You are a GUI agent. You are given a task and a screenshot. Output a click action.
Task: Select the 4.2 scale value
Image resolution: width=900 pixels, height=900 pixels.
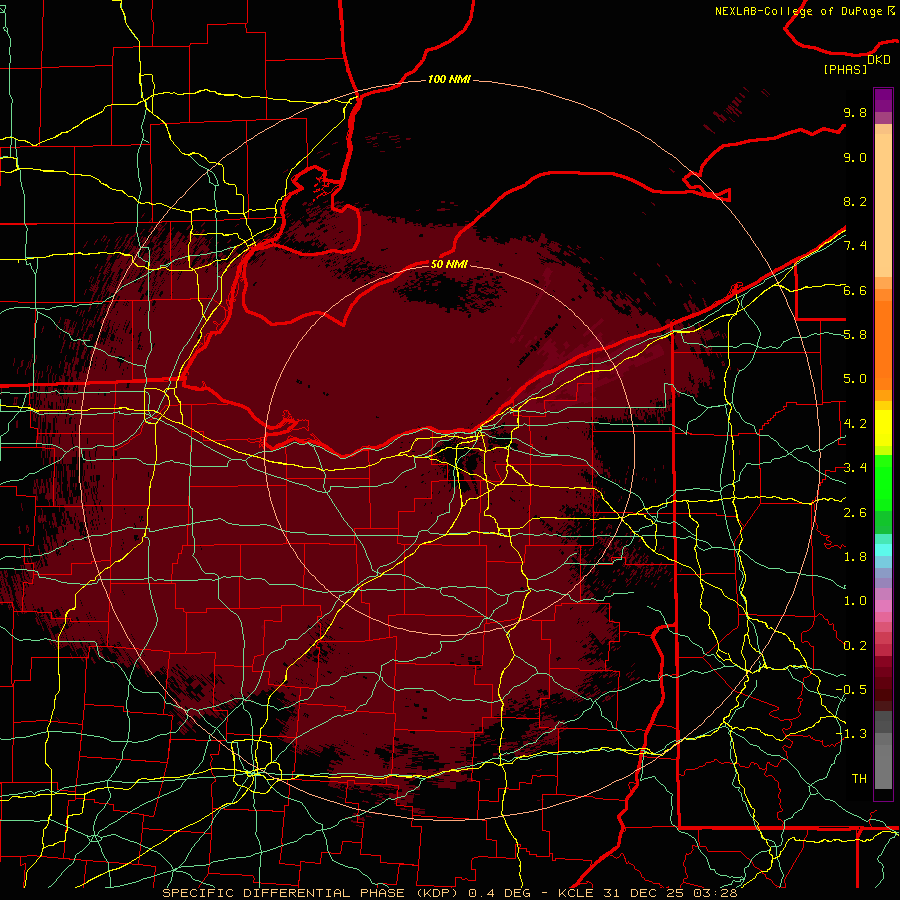click(855, 424)
